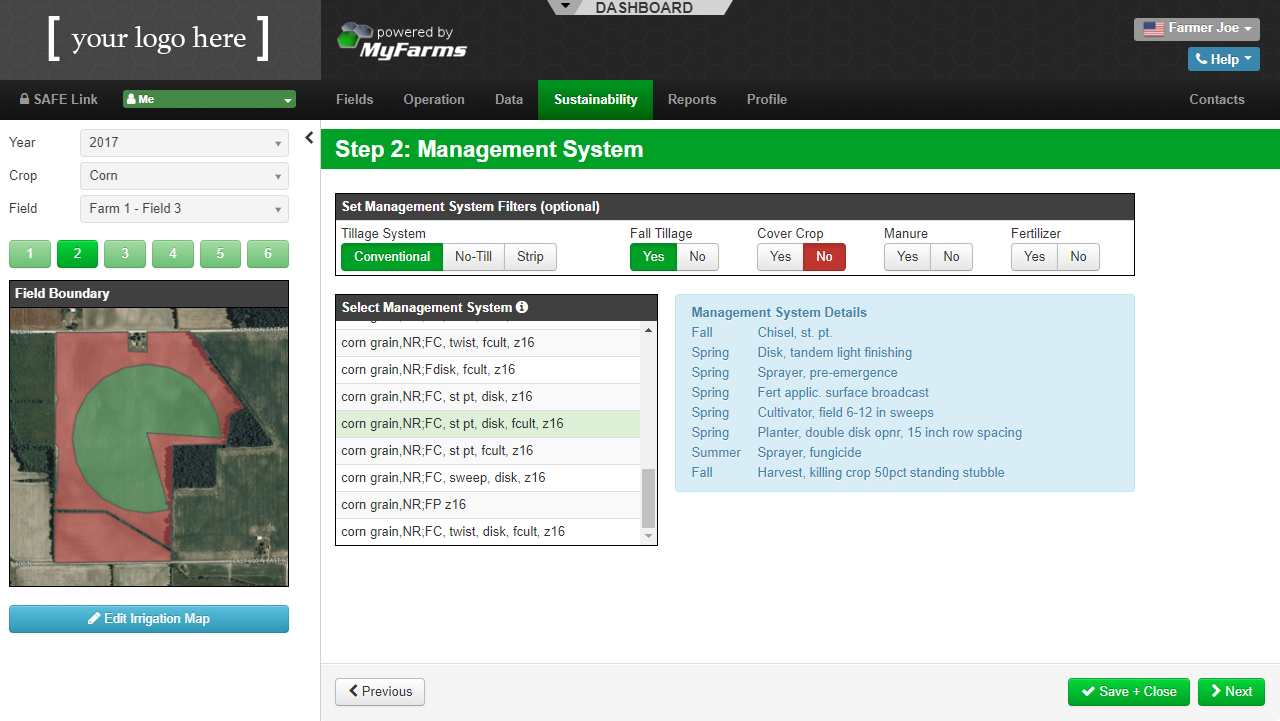Select 'corn grain,NR;FC, st pt, disk, fcult, z16'
This screenshot has height=721, width=1280.
coord(489,424)
